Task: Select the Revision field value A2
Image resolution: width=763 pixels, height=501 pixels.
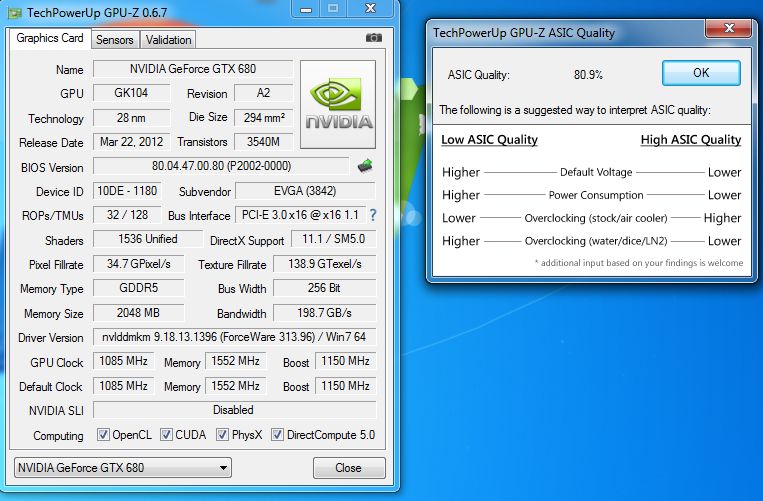Action: pyautogui.click(x=263, y=93)
